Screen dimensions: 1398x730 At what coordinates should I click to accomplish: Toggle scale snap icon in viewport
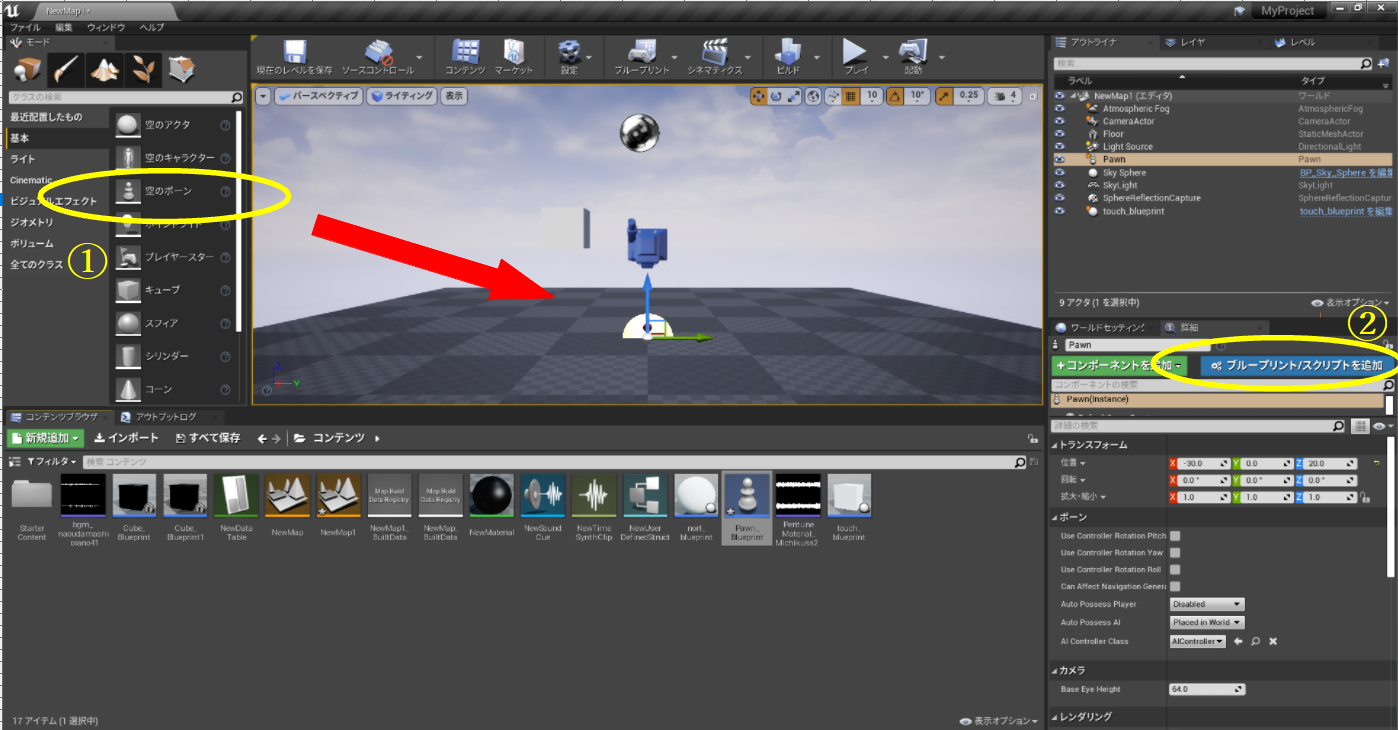click(x=944, y=96)
